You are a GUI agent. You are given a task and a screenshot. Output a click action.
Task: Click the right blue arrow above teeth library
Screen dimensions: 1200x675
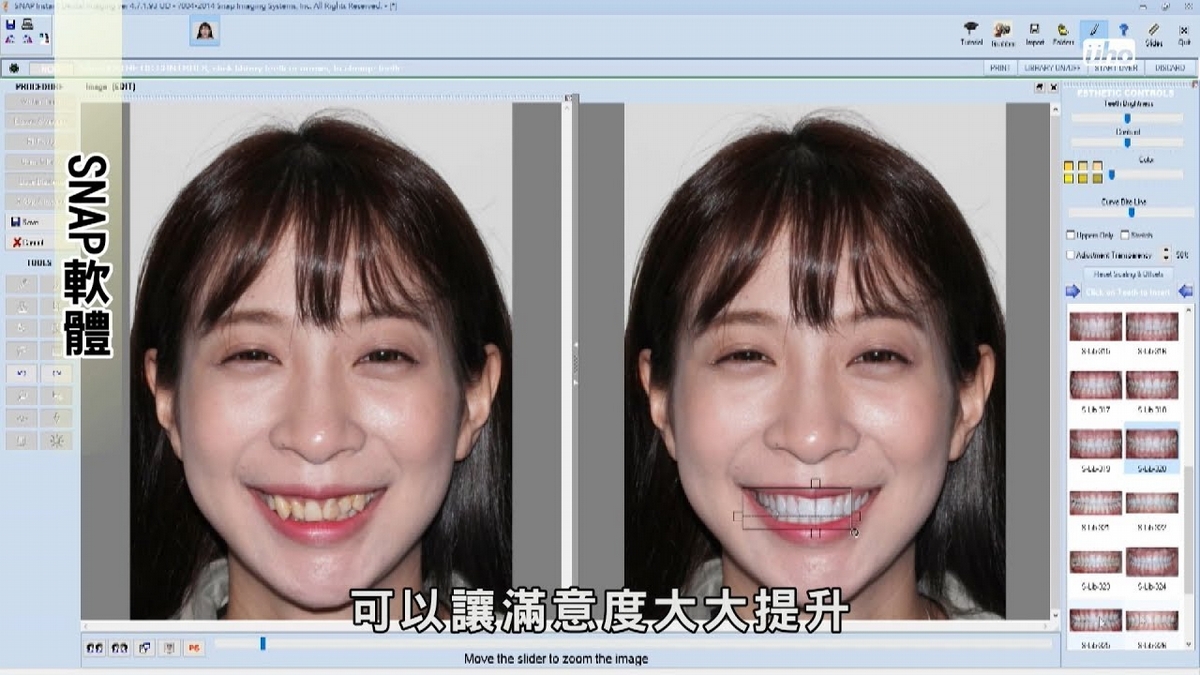tap(1186, 291)
